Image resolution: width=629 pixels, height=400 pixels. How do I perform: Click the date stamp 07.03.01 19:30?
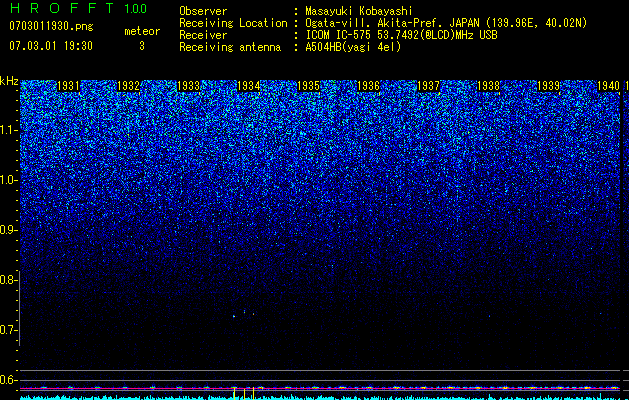point(51,46)
